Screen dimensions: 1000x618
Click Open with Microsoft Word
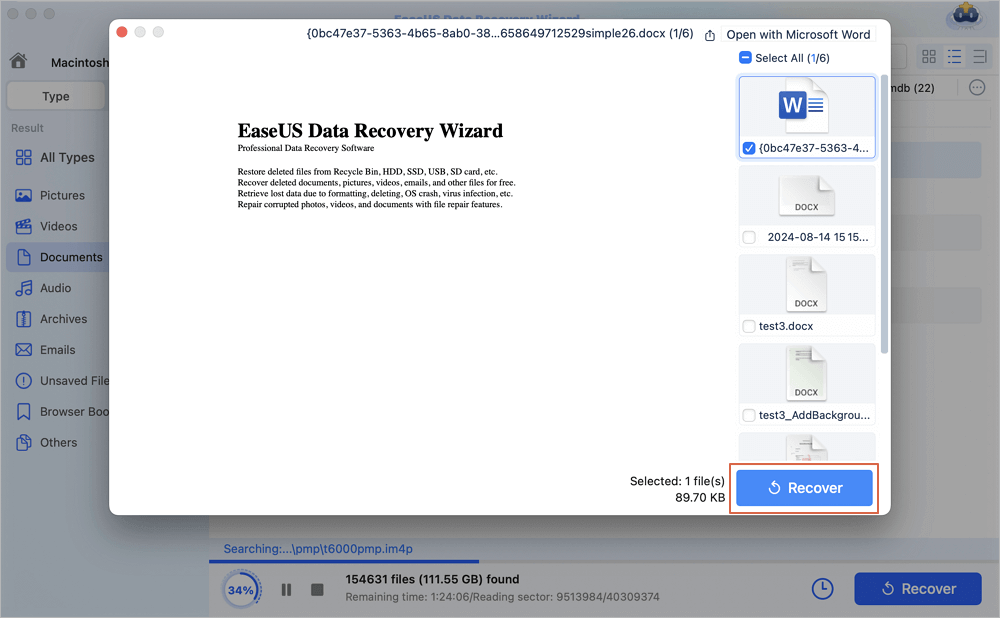pyautogui.click(x=798, y=34)
